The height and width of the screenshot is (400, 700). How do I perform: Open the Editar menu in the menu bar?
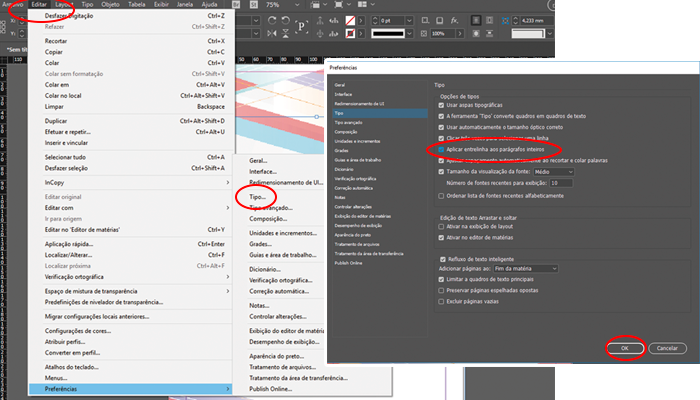click(39, 4)
